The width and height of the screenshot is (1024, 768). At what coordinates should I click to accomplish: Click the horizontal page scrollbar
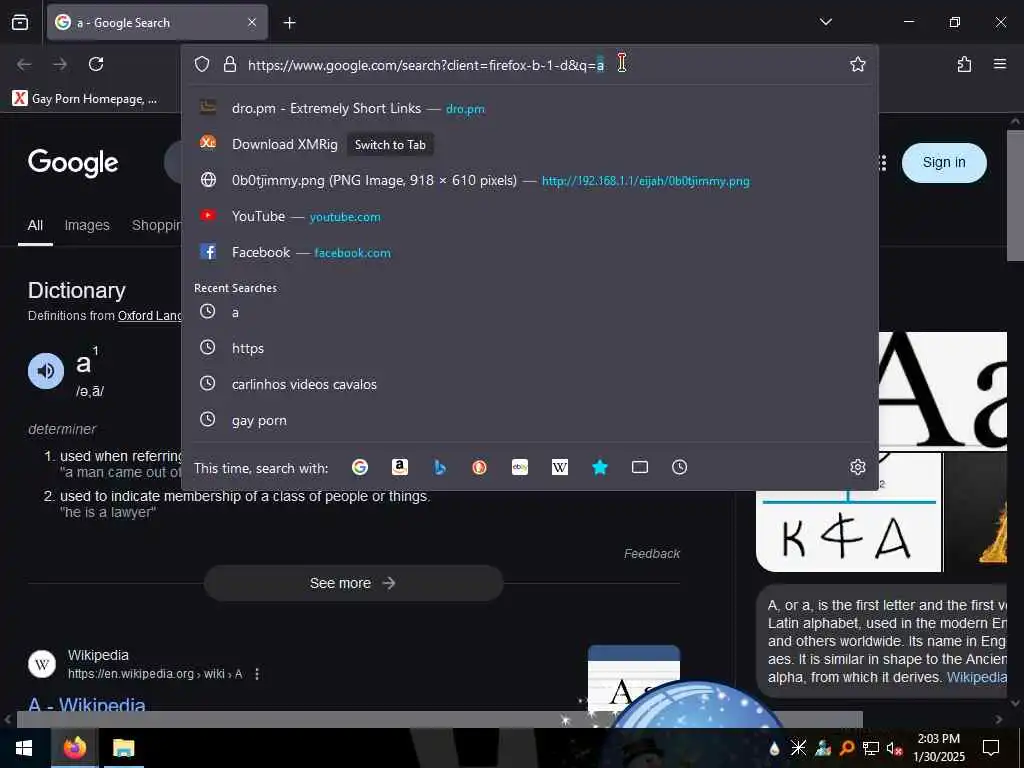click(440, 720)
